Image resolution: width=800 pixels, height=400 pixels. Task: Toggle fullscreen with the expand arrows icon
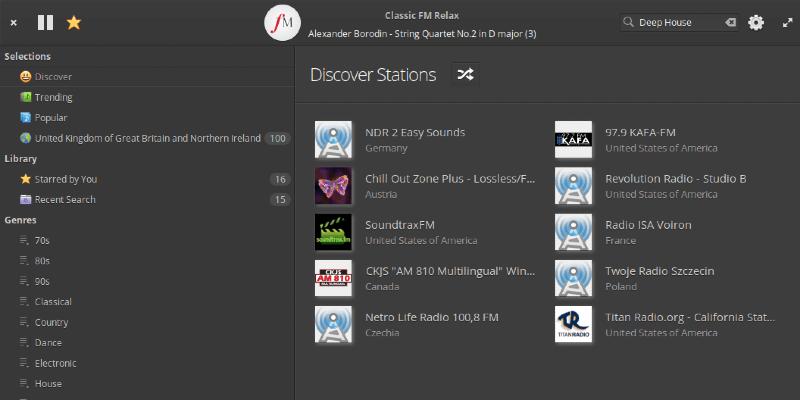pos(786,22)
